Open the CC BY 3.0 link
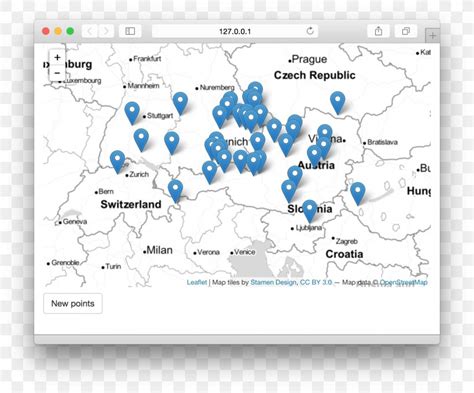Viewport: 474px width, 393px height. point(316,282)
